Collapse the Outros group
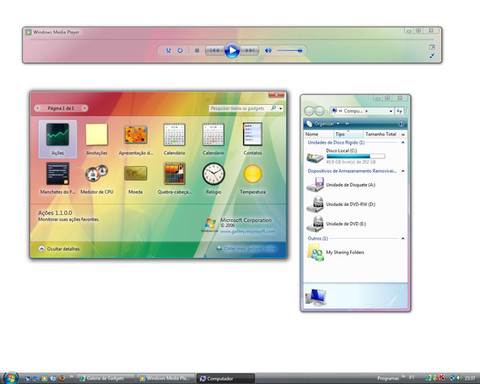The image size is (480, 384). (403, 238)
